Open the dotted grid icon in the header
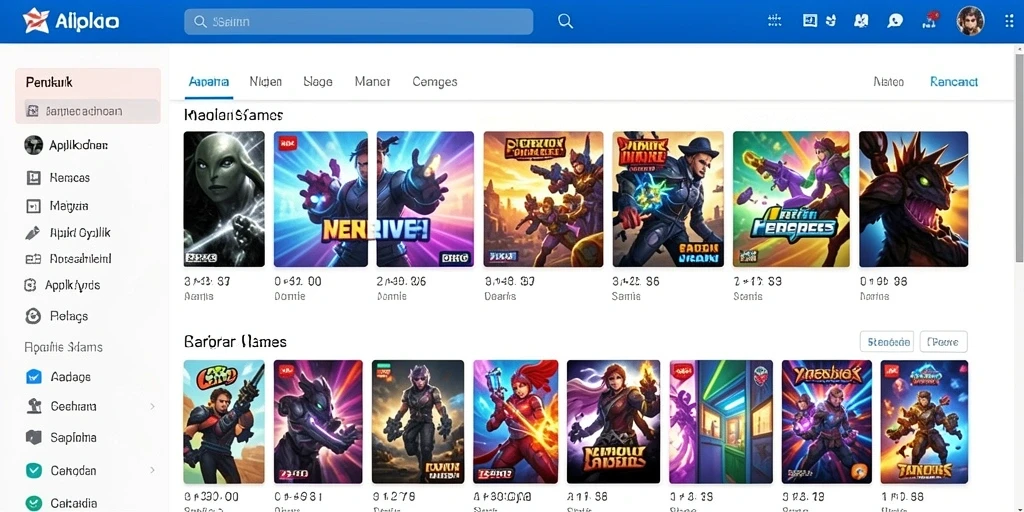1024x512 pixels. 775,21
